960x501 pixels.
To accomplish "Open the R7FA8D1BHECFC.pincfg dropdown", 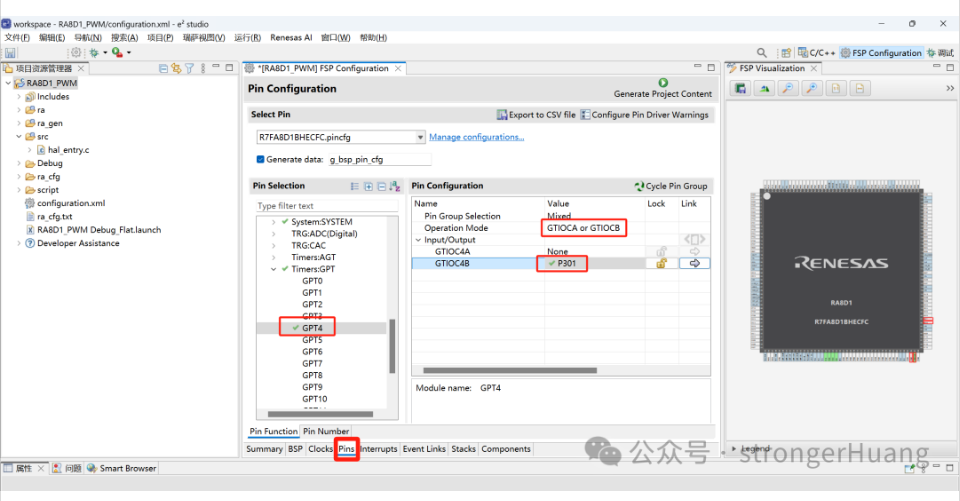I will point(420,137).
